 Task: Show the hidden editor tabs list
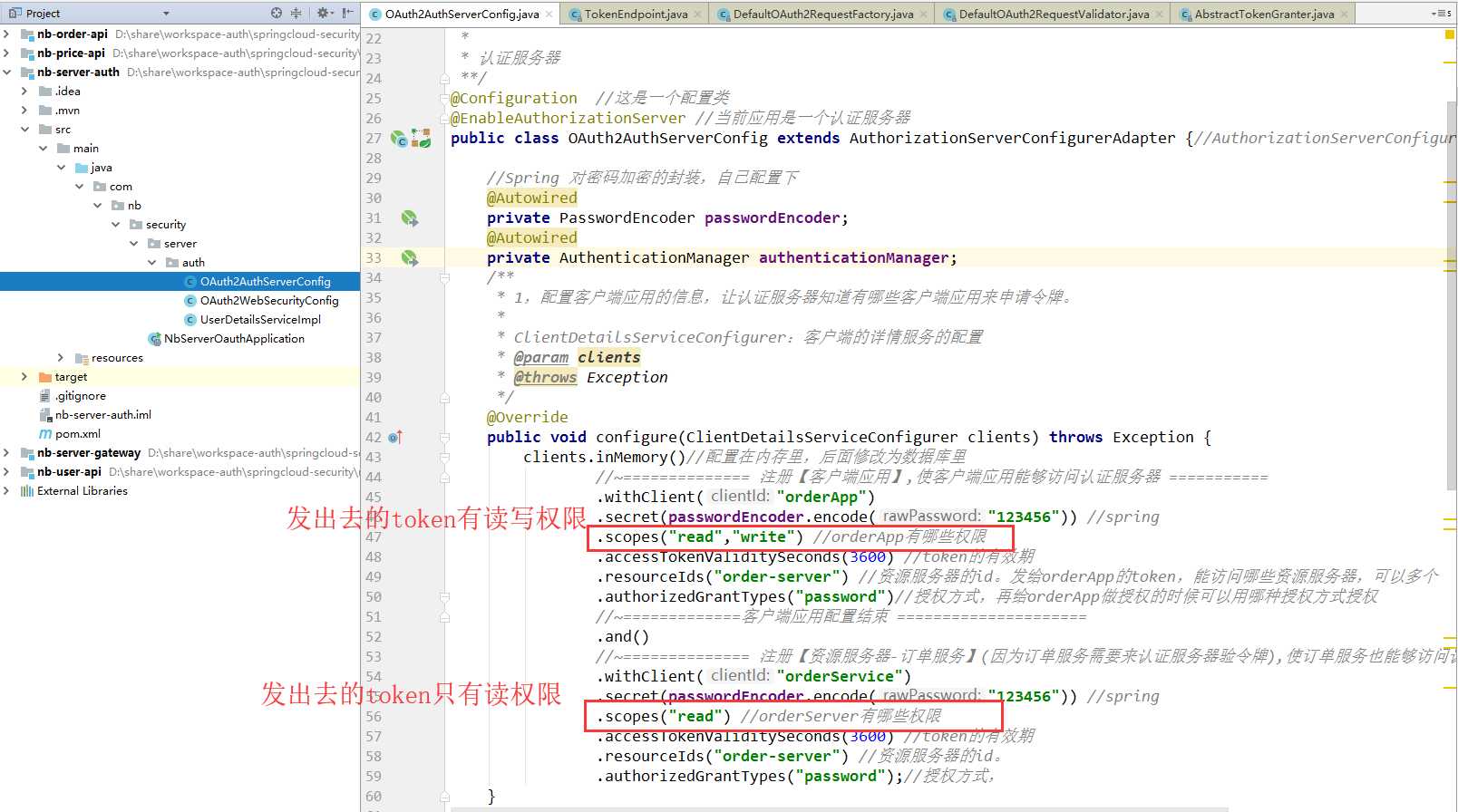pos(1441,14)
